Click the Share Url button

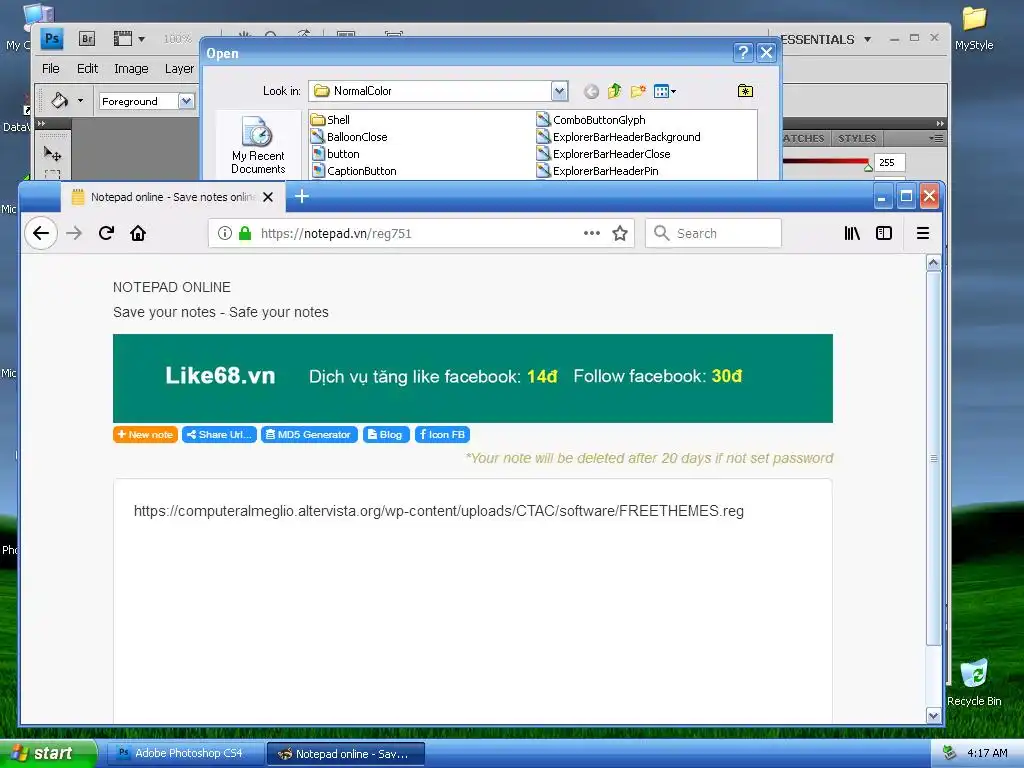[x=219, y=434]
